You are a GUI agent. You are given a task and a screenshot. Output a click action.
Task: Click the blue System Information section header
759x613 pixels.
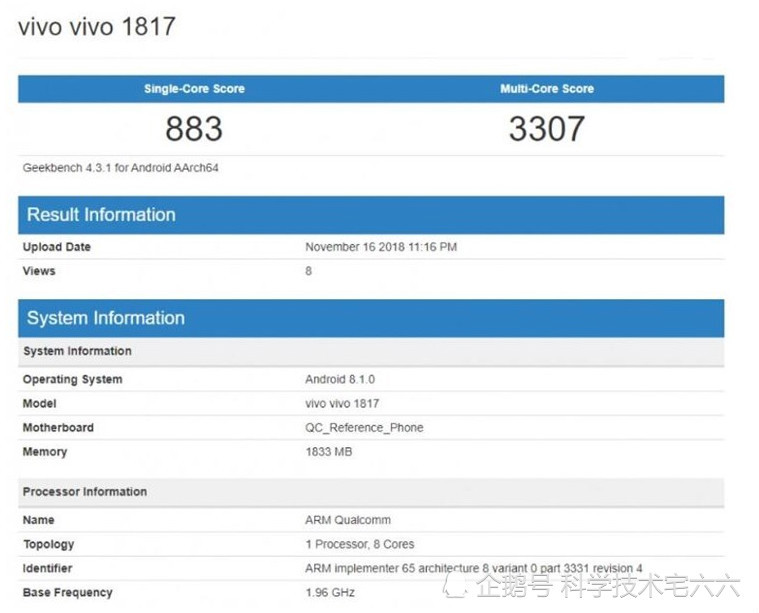point(371,318)
